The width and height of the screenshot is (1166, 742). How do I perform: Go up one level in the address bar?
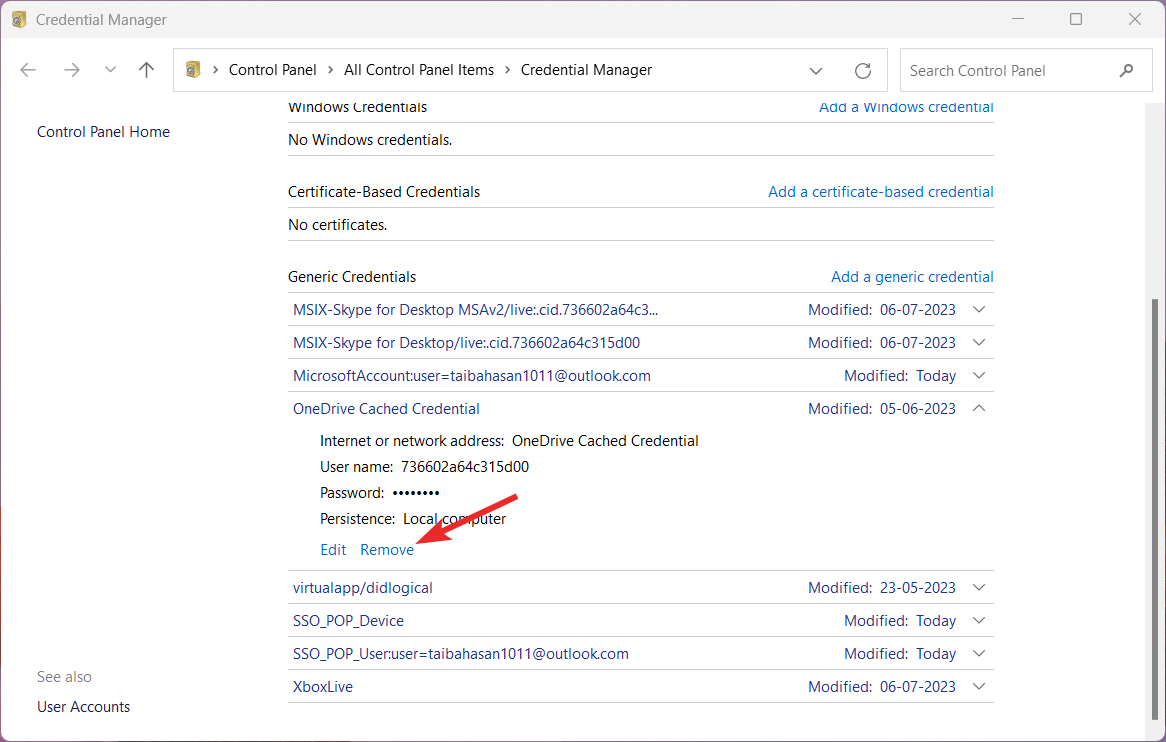coord(146,69)
